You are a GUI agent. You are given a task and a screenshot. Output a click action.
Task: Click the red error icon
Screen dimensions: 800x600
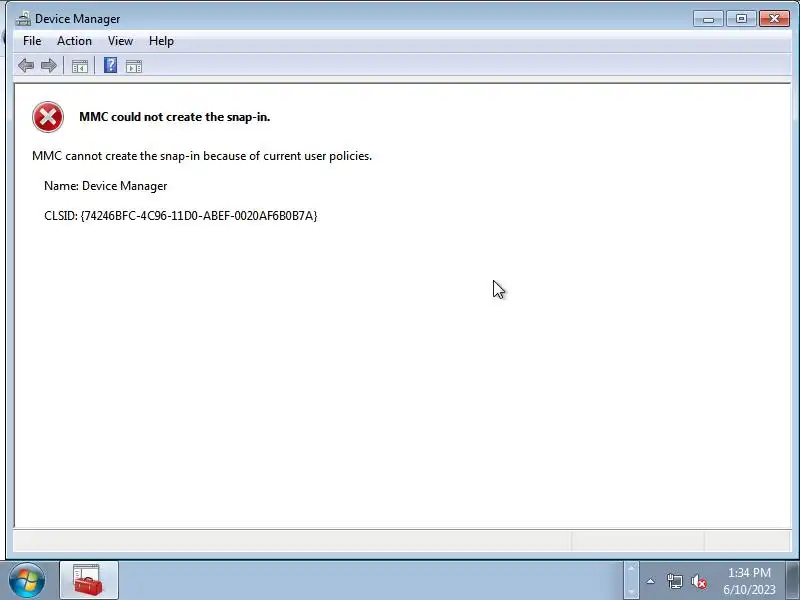(x=48, y=117)
